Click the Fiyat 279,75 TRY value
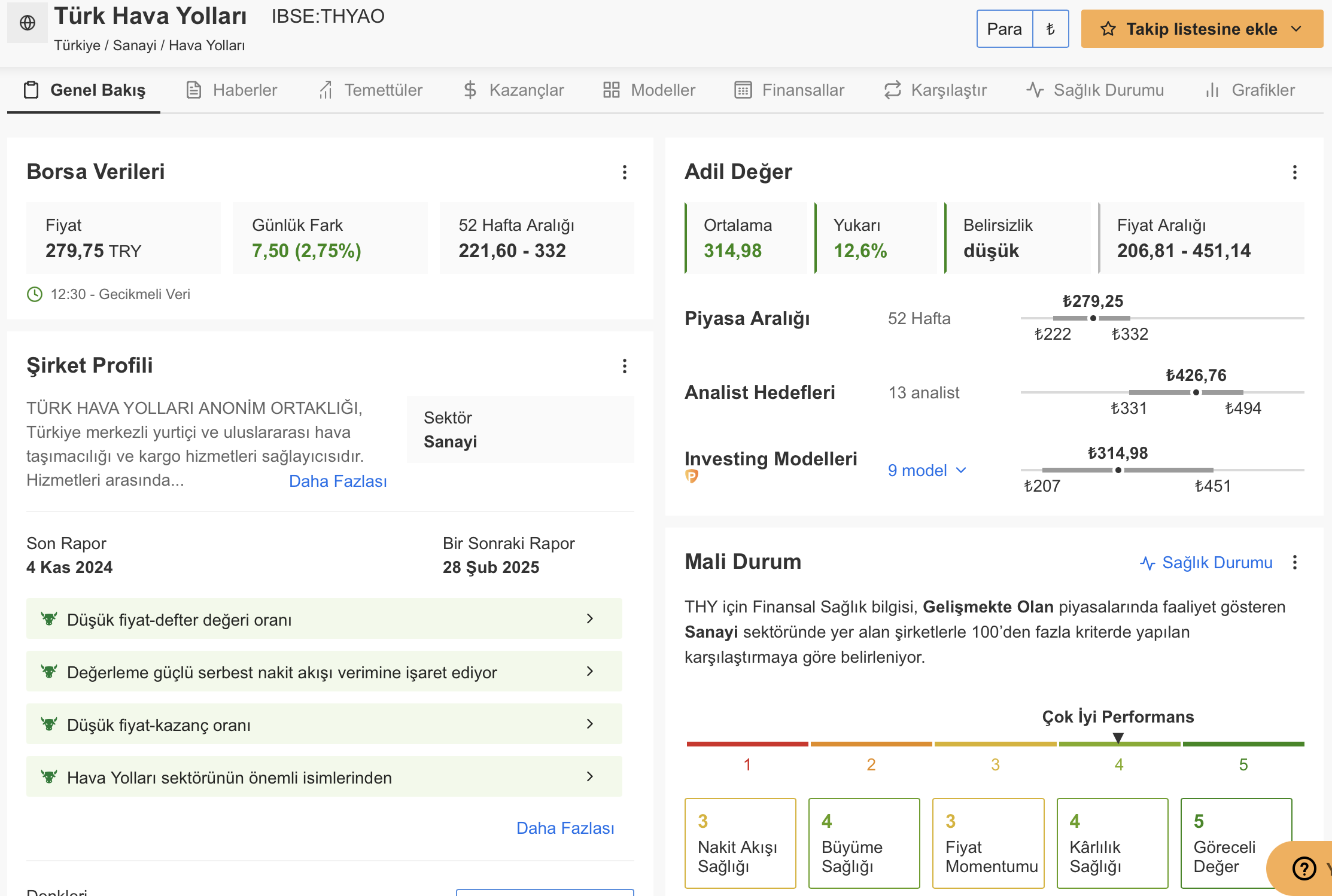The image size is (1332, 896). click(x=93, y=251)
